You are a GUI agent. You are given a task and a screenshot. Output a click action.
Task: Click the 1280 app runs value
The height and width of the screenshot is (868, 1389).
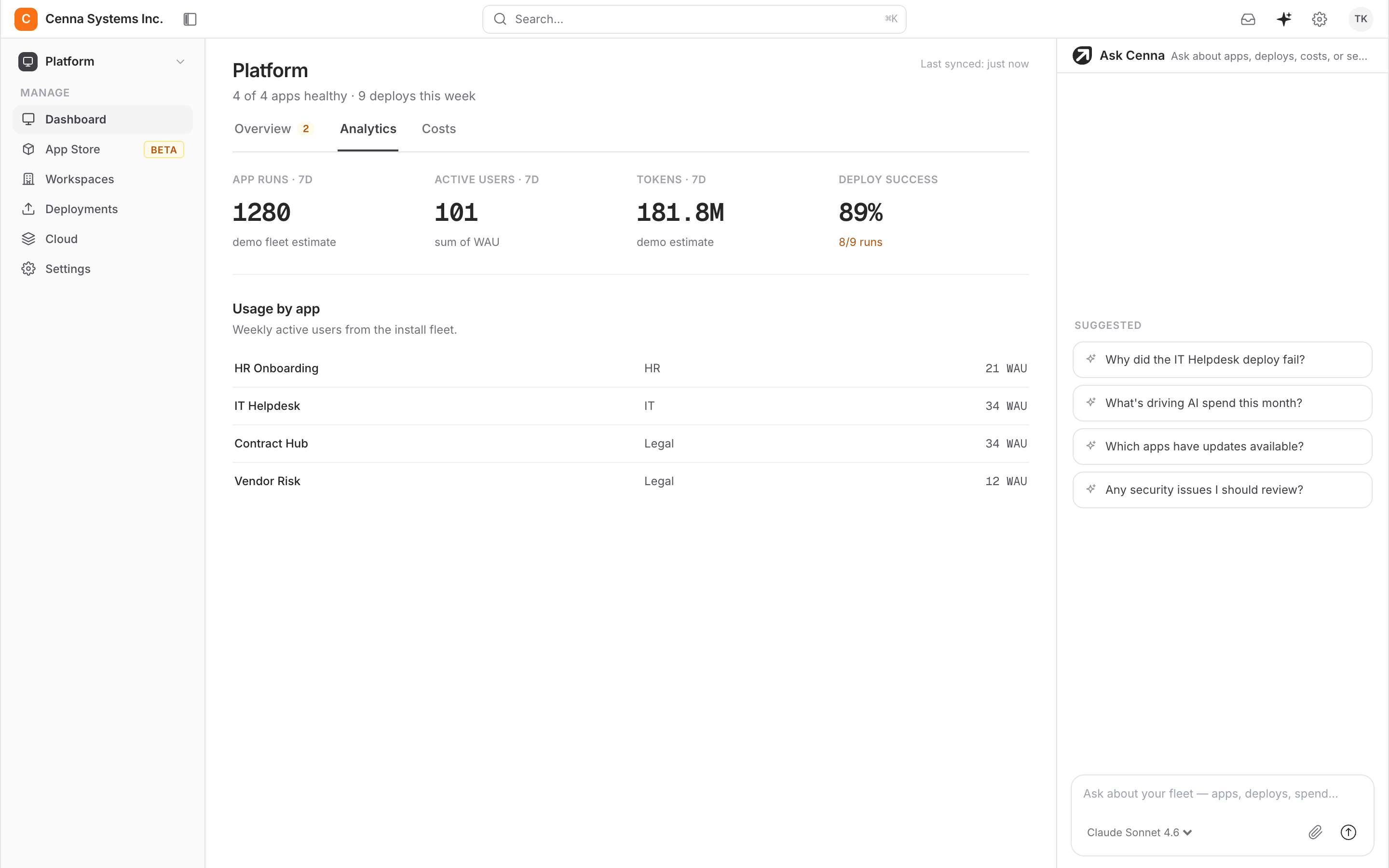[262, 212]
